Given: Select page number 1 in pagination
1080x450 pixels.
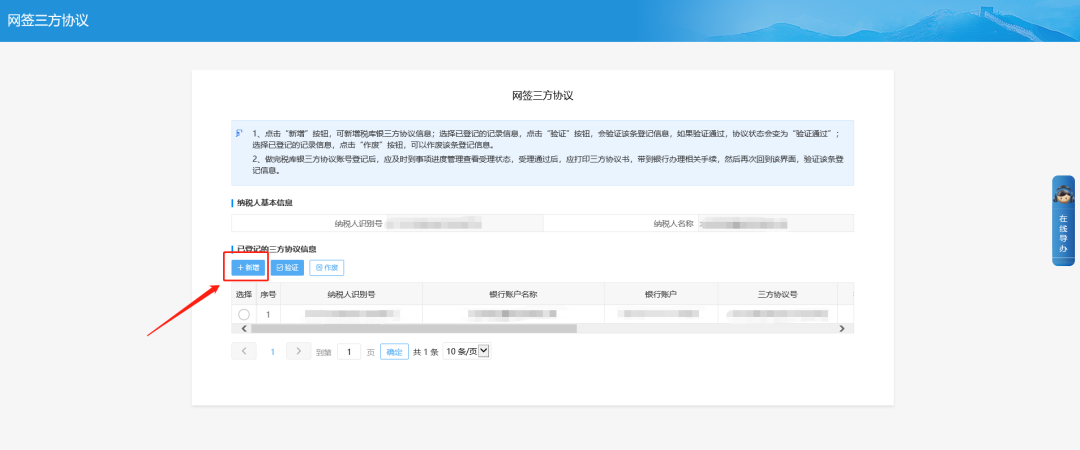Looking at the screenshot, I should [x=272, y=352].
